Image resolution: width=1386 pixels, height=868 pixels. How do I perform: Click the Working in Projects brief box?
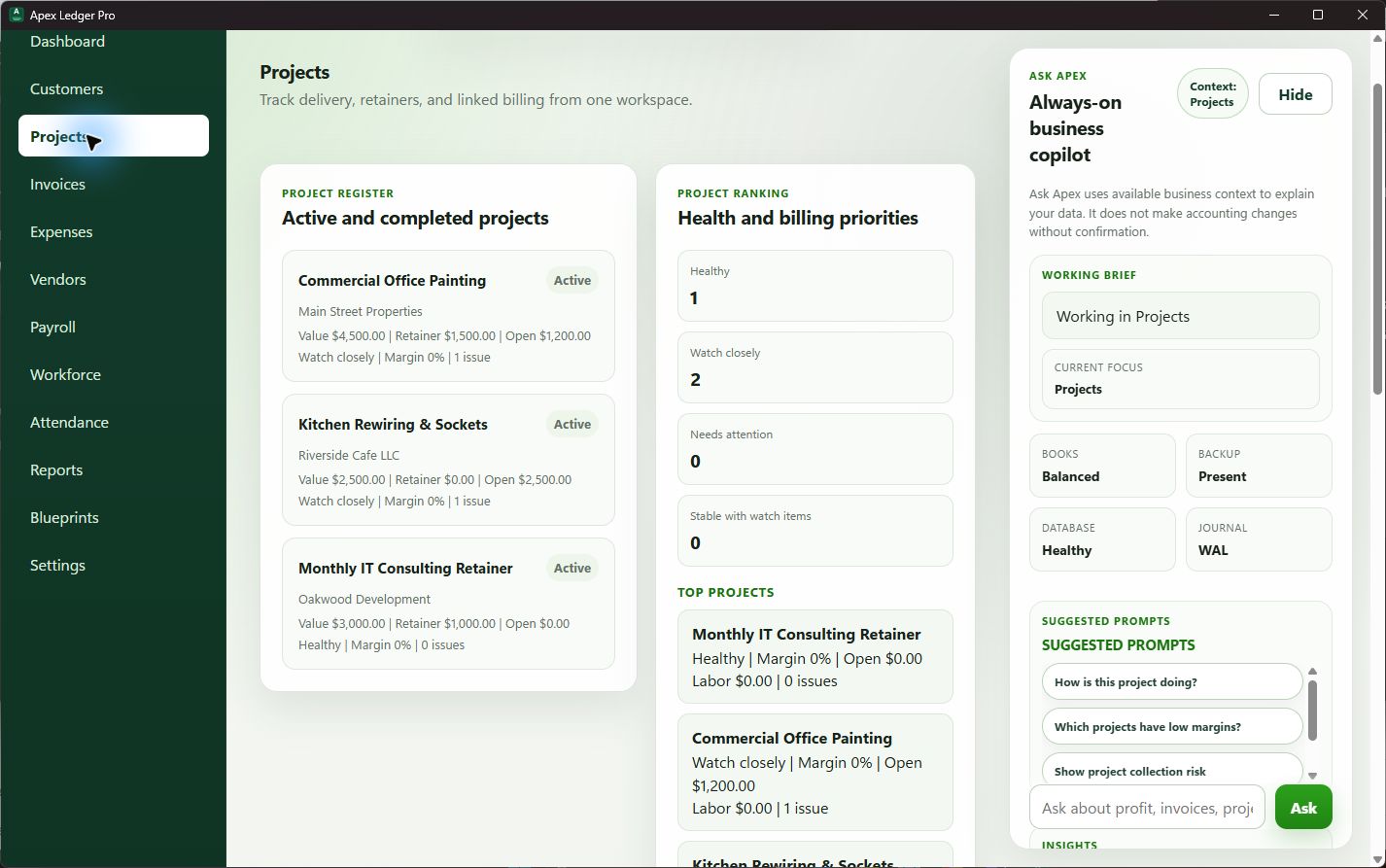pyautogui.click(x=1180, y=317)
